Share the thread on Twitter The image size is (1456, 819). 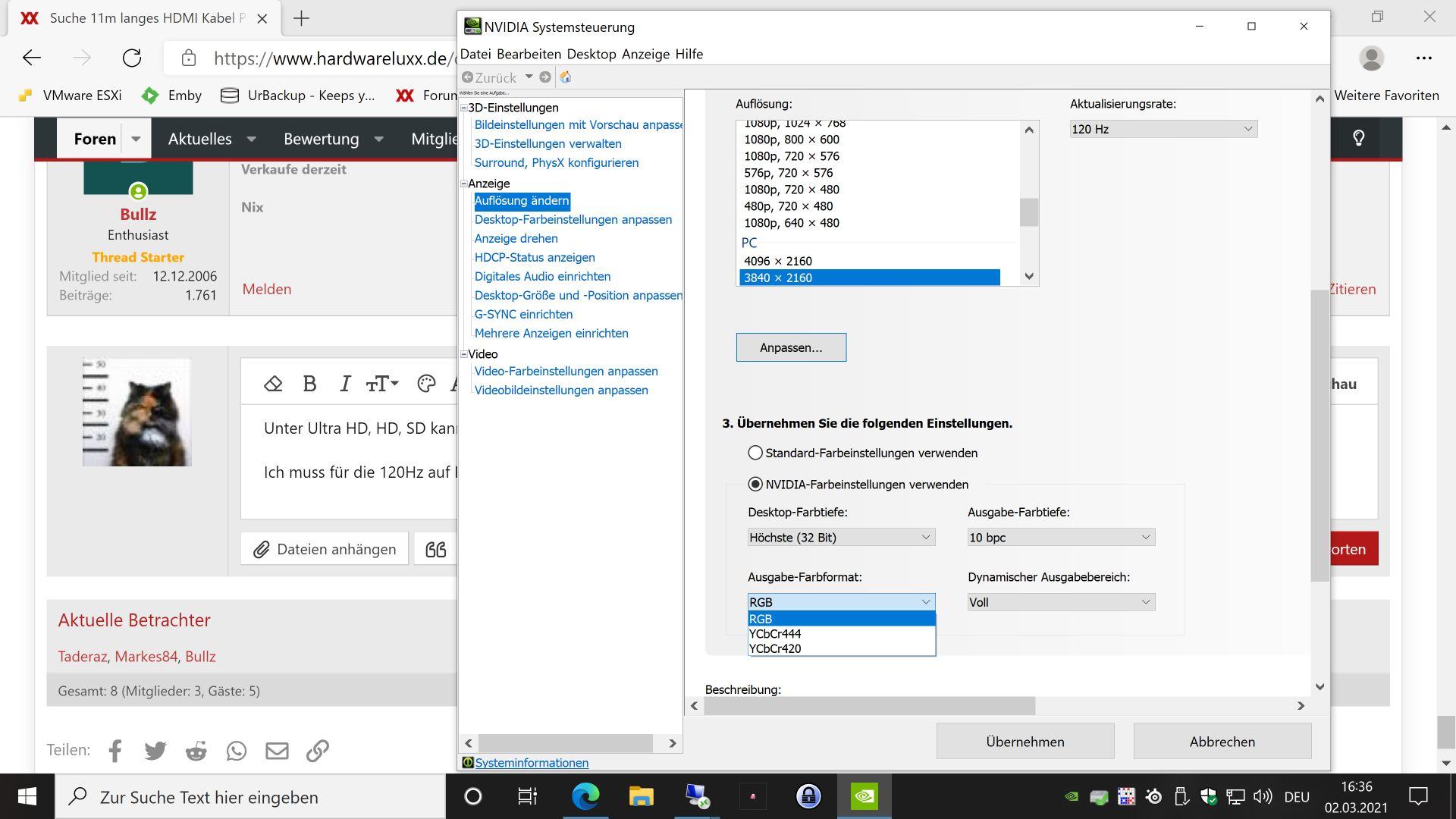coord(155,751)
